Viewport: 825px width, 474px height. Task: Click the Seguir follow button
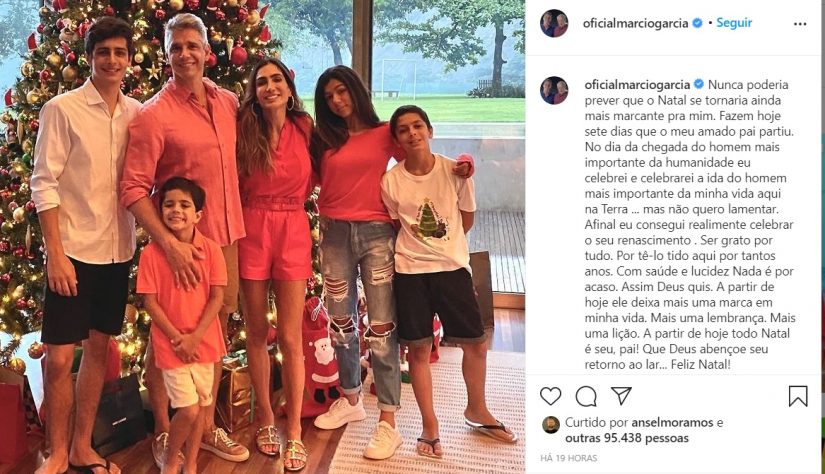point(734,23)
